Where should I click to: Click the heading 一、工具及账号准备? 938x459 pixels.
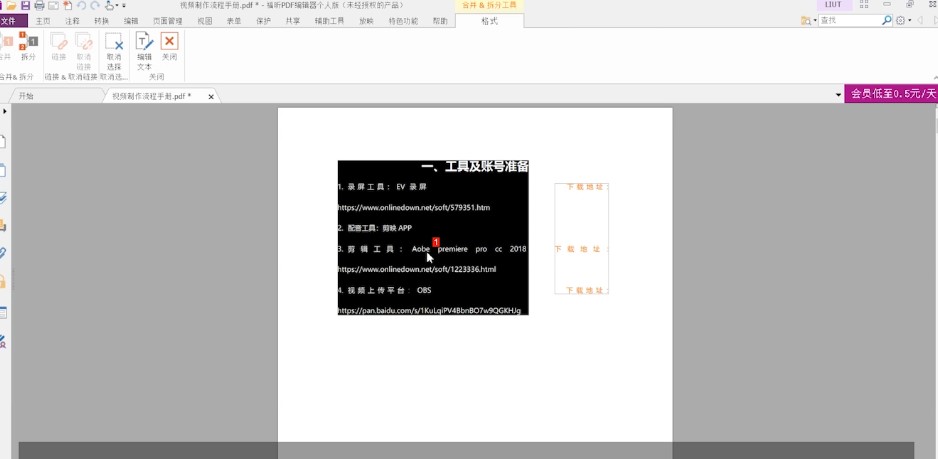475,167
